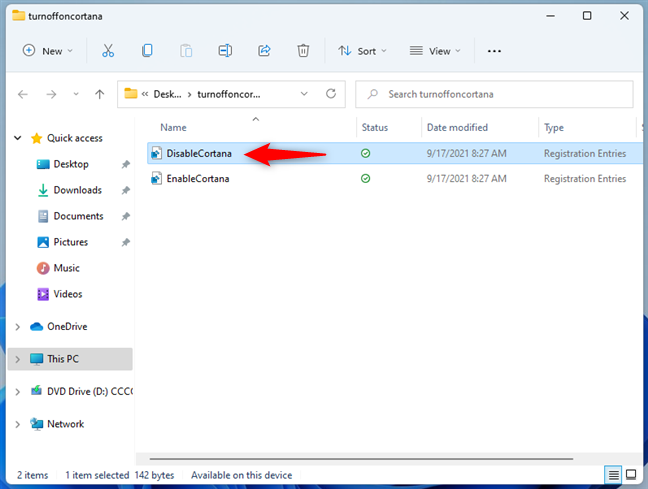Open the address bar history dropdown

(304, 94)
